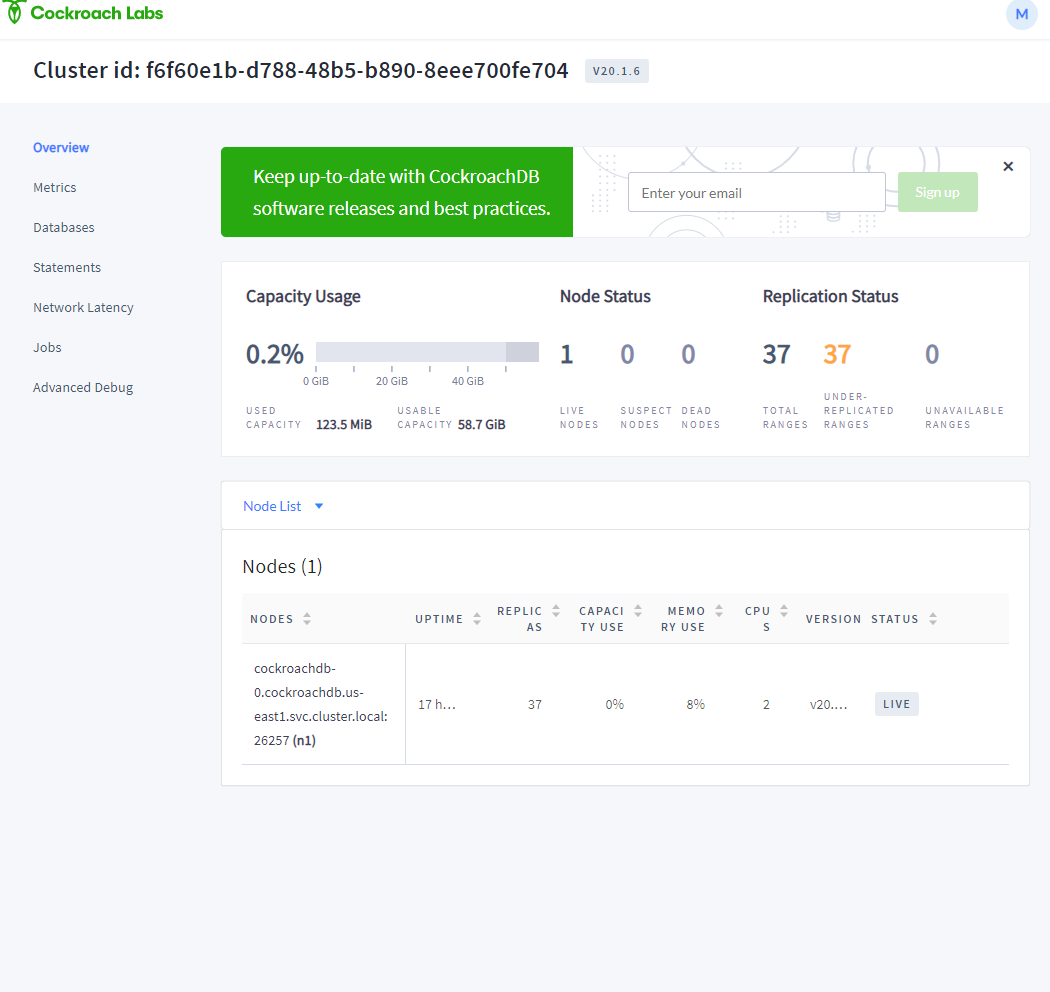Click the usable capacity value 58.7 GiB

[x=481, y=425]
